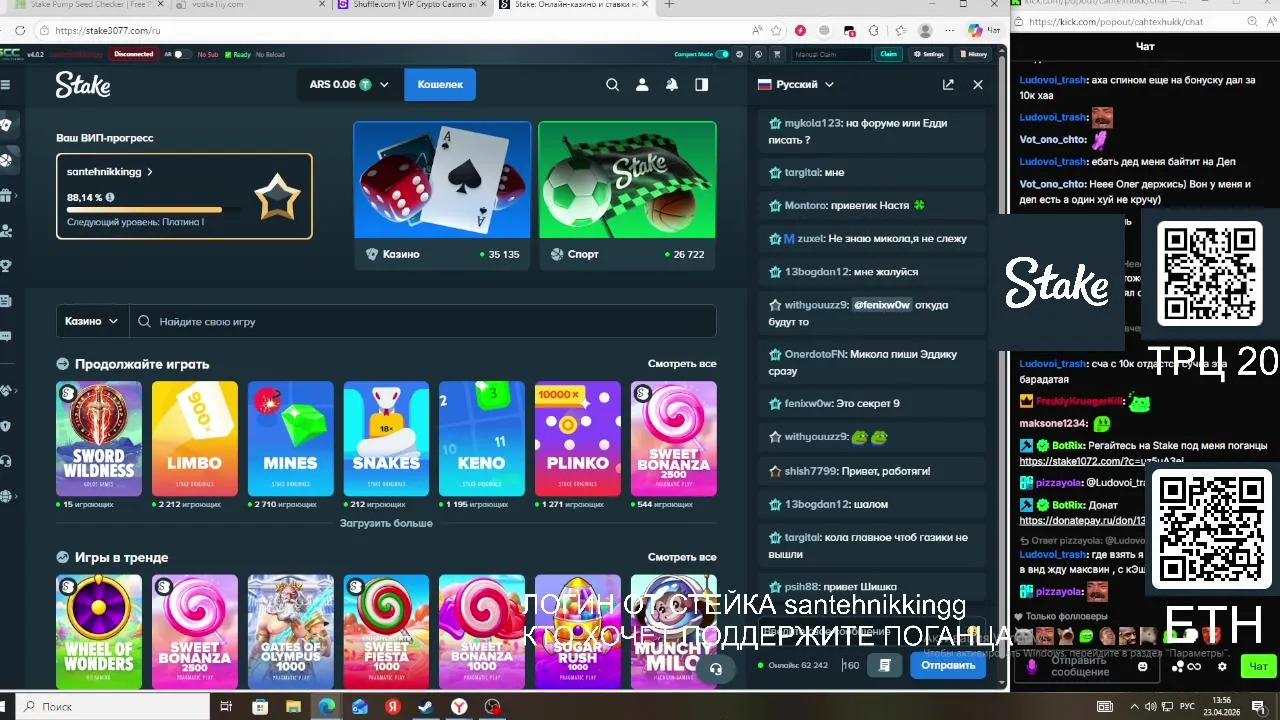Expand the ARS 0.06 balance dropdown
This screenshot has height=720, width=1280.
pos(349,85)
